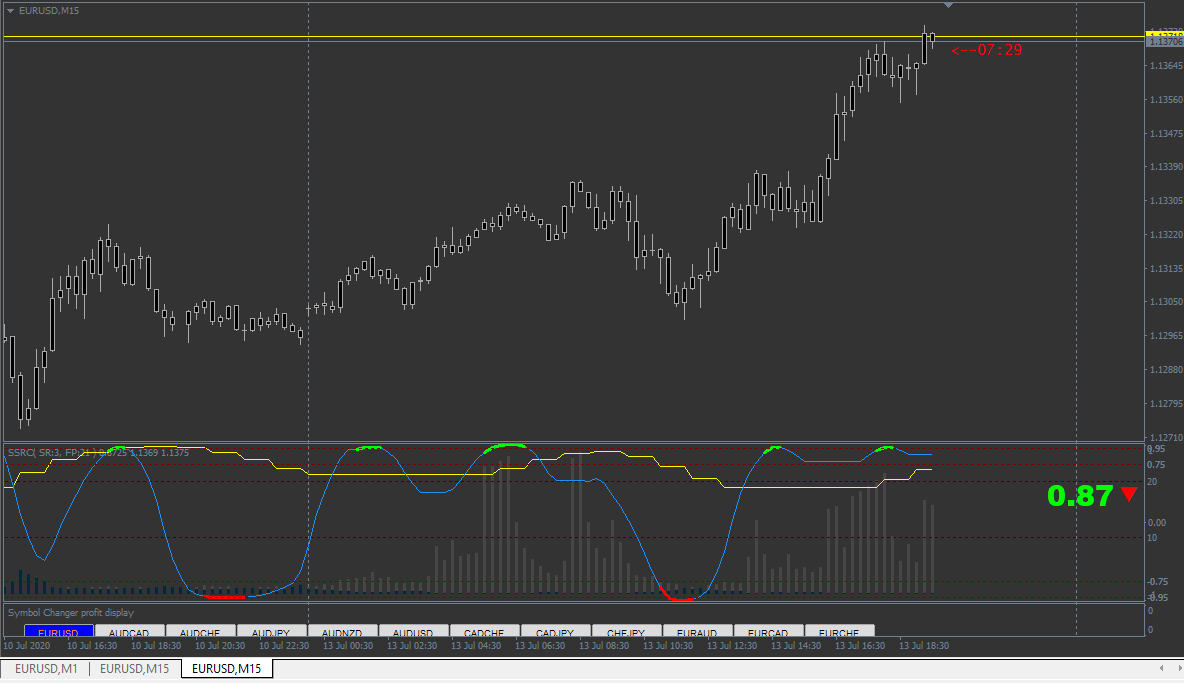
Task: Switch chart to CADCHF symbol button
Action: [x=484, y=632]
